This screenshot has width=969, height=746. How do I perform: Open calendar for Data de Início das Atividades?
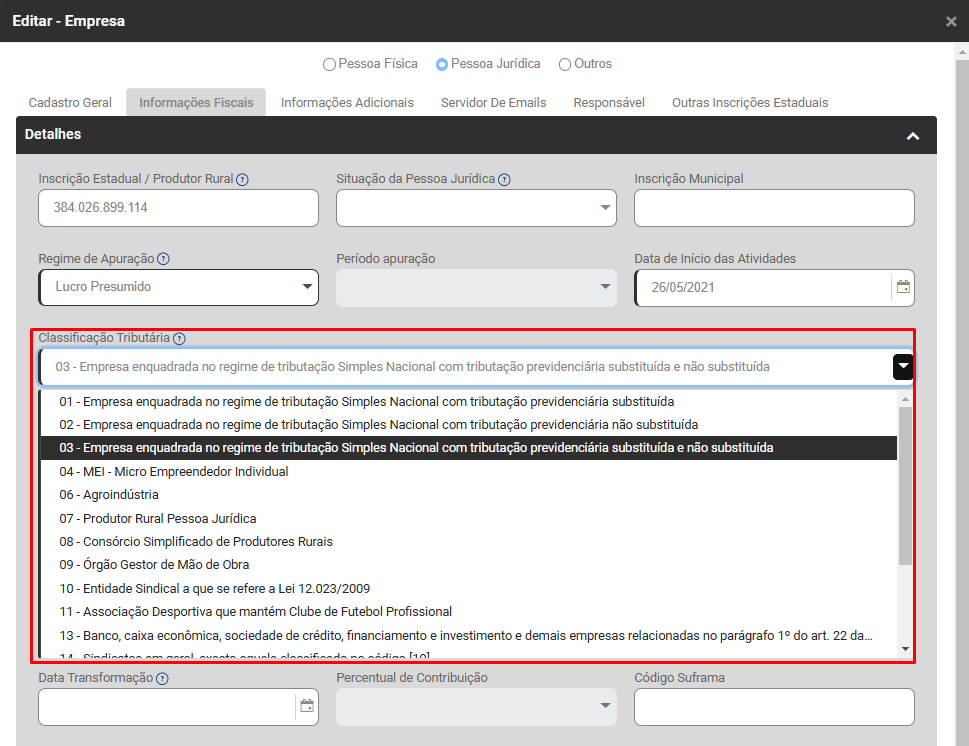coord(903,287)
